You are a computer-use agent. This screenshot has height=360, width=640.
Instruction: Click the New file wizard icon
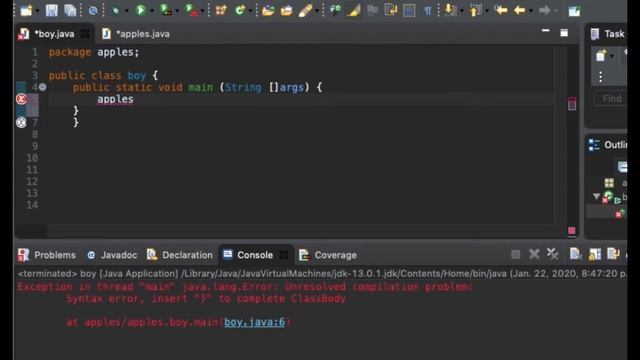[26, 10]
